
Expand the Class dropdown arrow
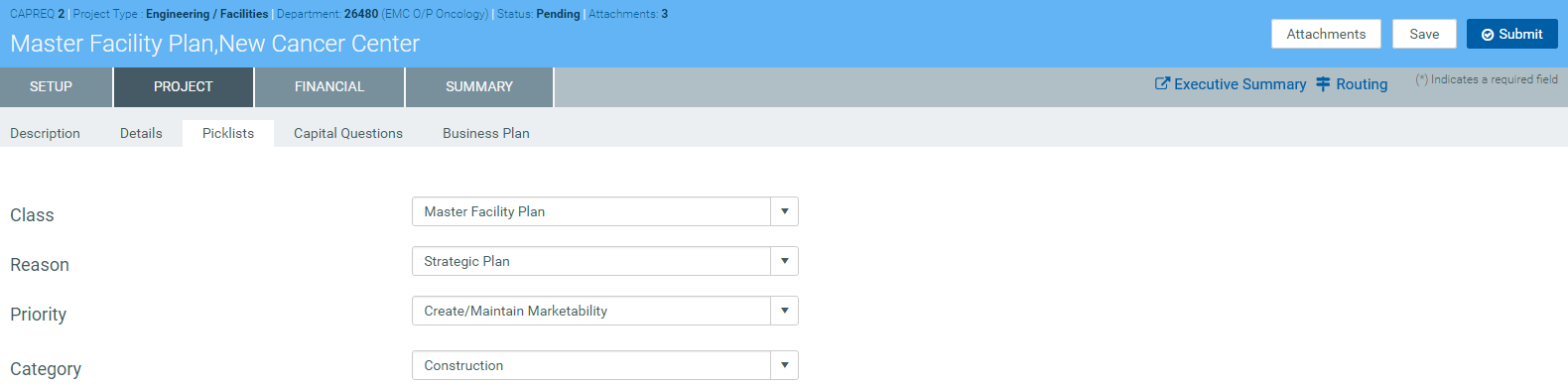pos(784,211)
